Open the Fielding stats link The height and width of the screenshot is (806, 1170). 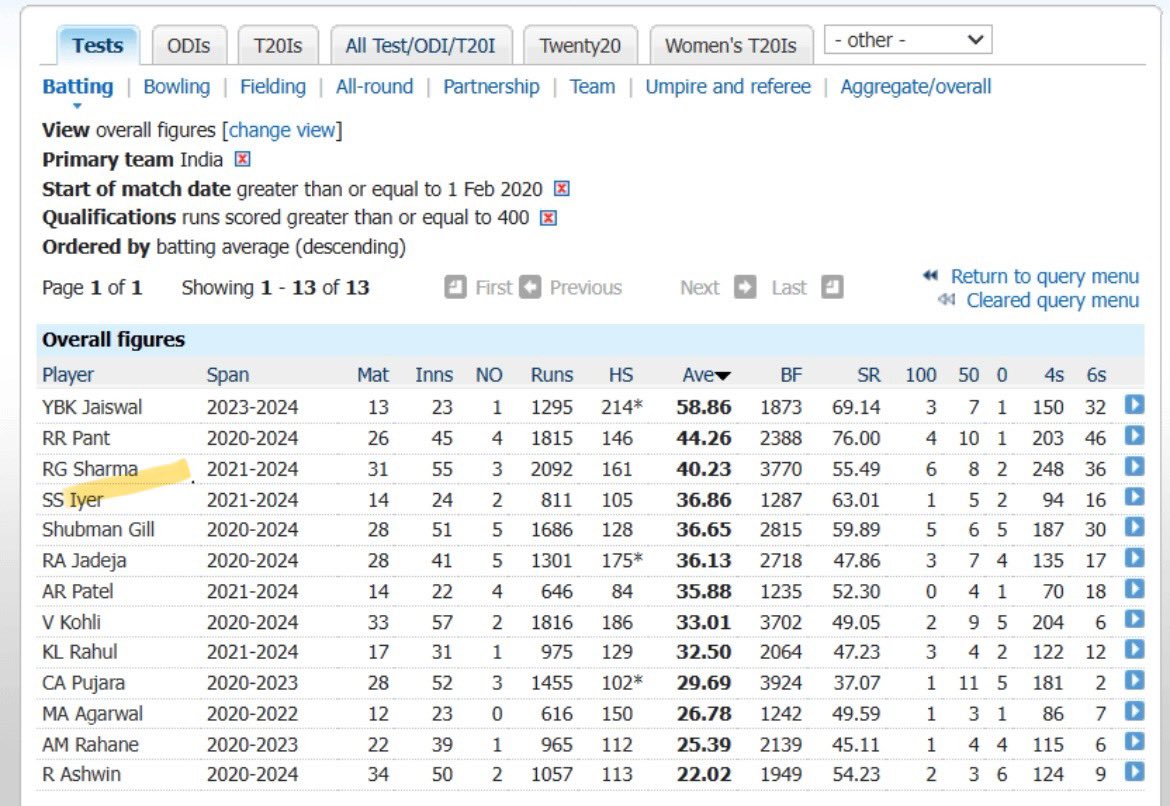click(273, 87)
